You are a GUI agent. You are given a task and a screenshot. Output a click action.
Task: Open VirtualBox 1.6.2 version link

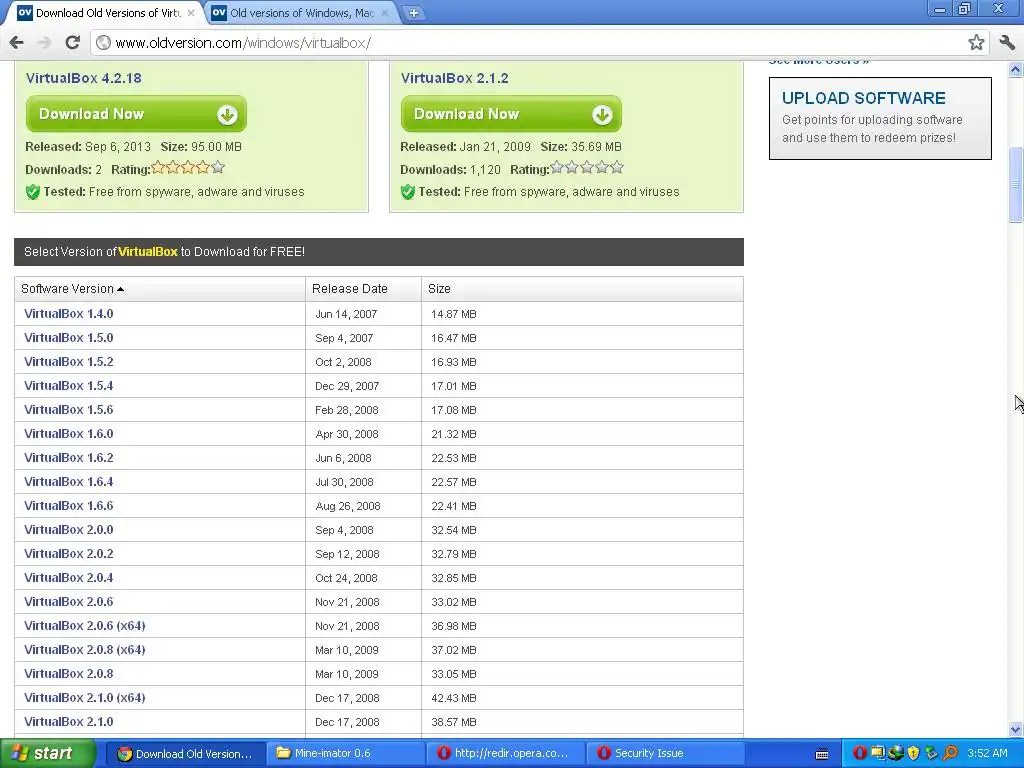[x=69, y=458]
